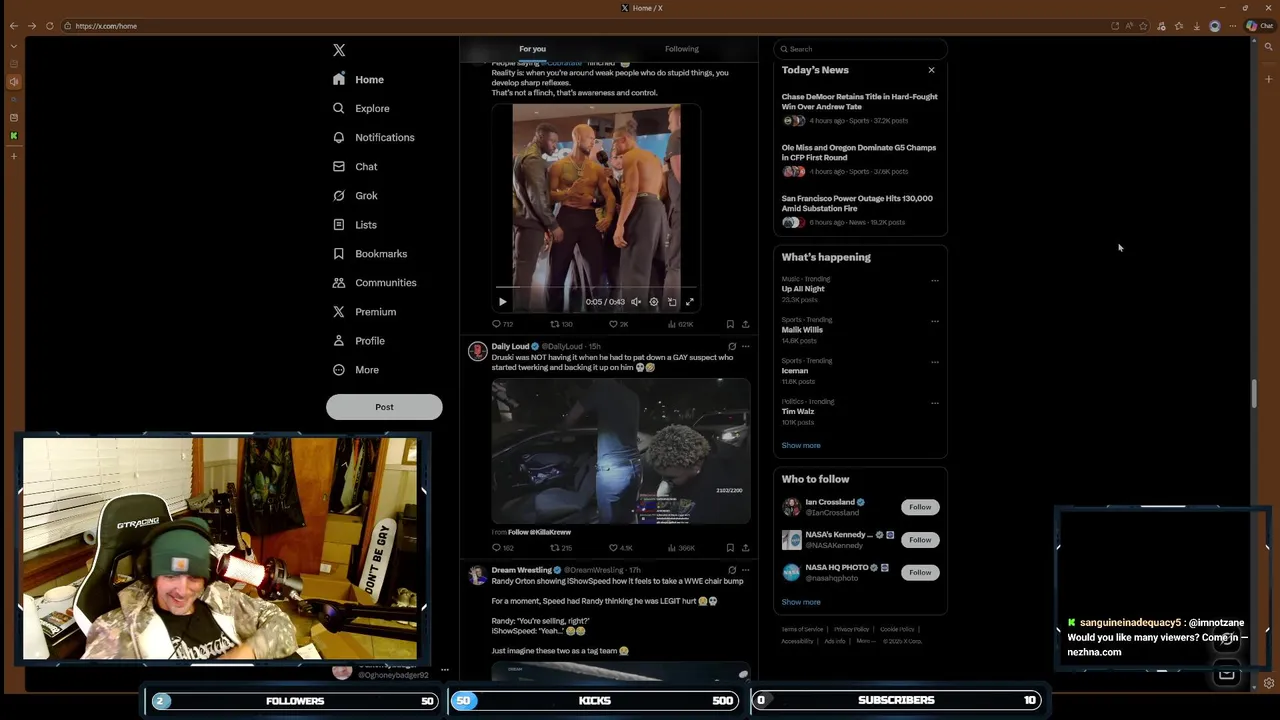Viewport: 1280px width, 720px height.
Task: Click Kick icon in browser vertical tabs
Action: (13, 136)
